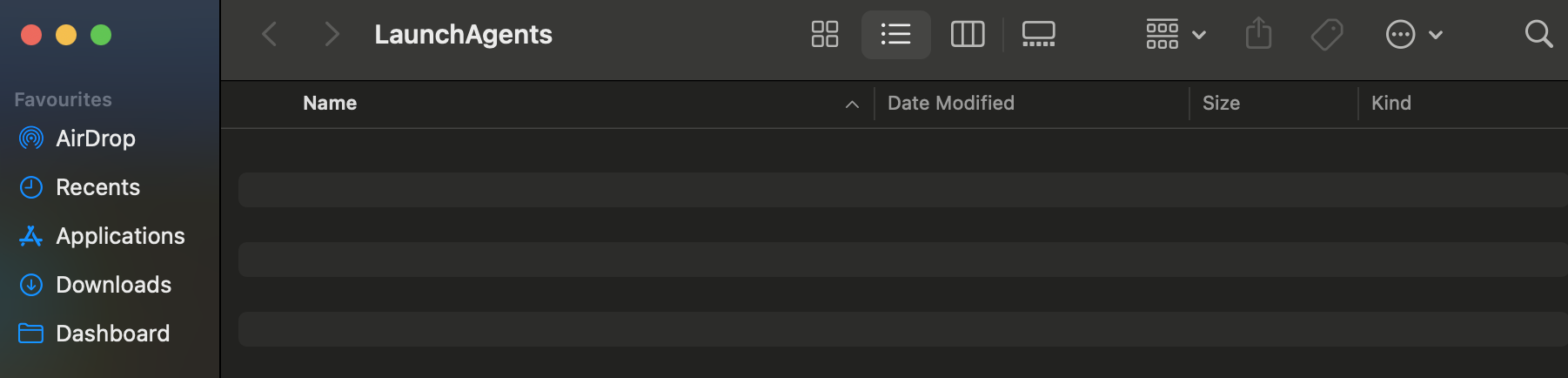Screen dimensions: 1568x378
Task: Switch to gallery view
Action: click(1038, 35)
